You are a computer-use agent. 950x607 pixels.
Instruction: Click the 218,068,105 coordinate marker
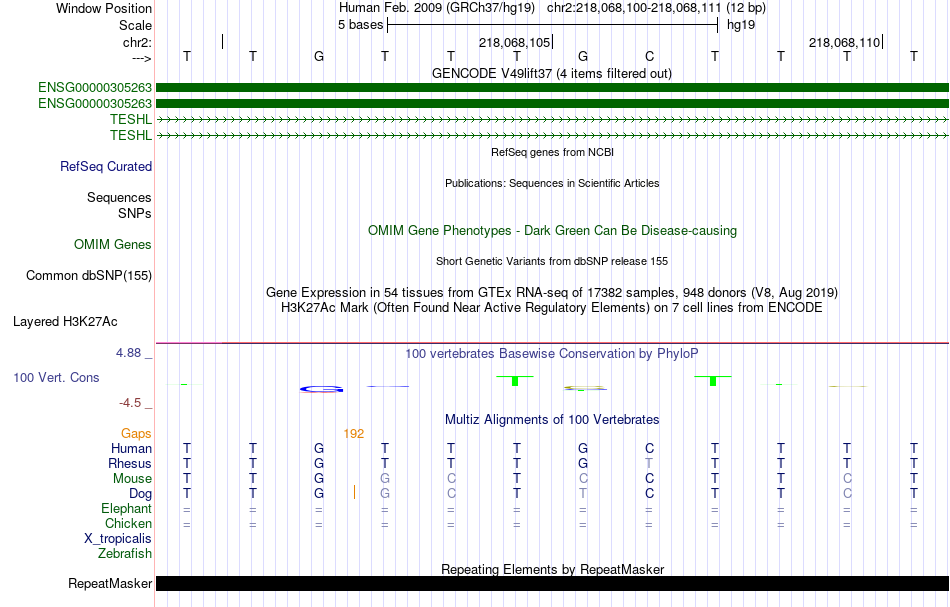(514, 42)
